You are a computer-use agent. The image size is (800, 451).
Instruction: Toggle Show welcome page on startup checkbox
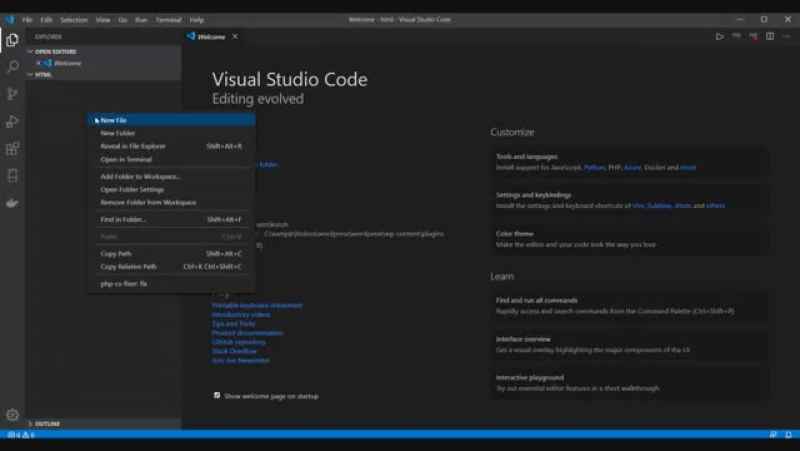(x=217, y=395)
